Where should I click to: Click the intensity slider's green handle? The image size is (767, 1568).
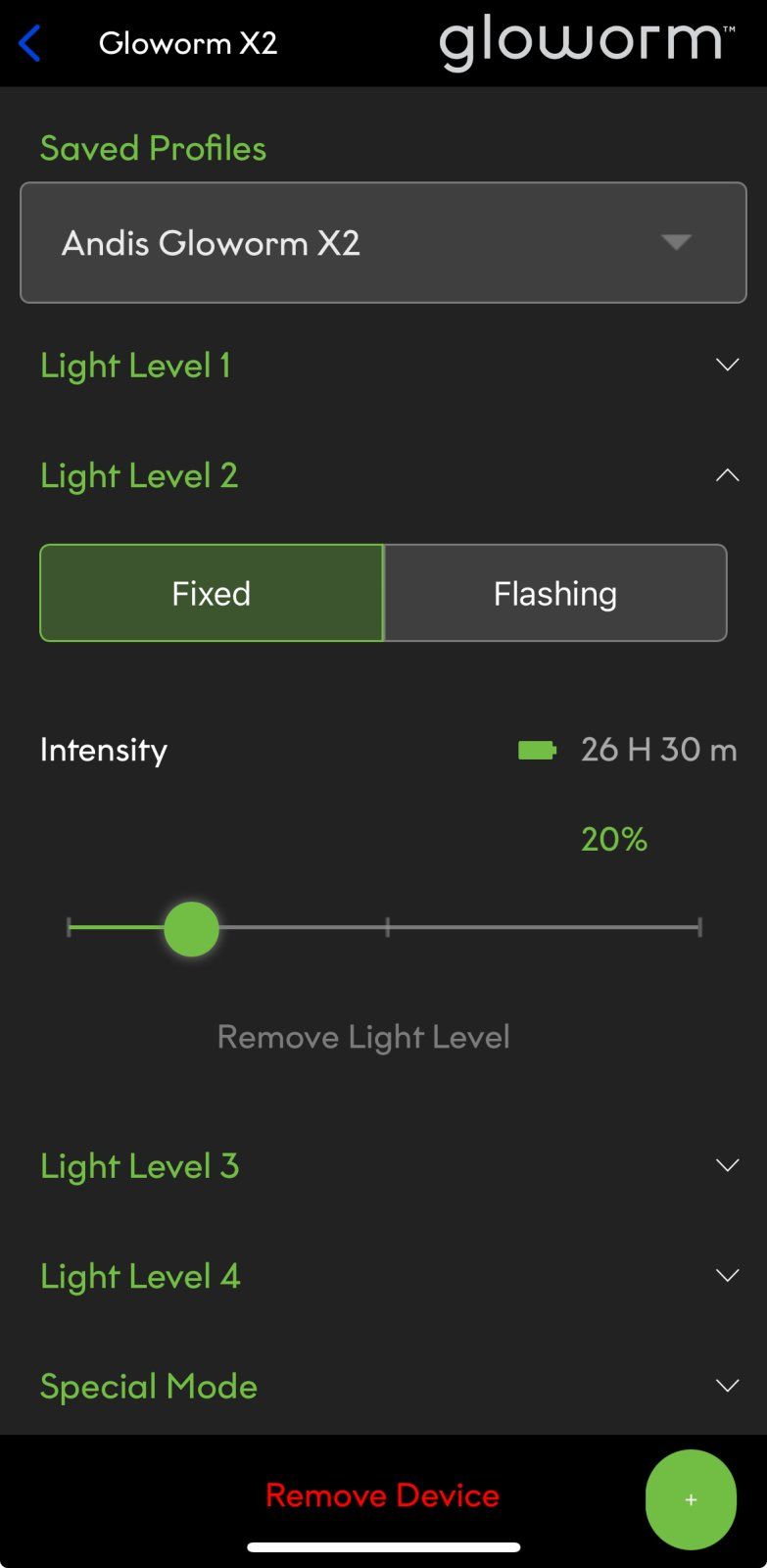point(191,928)
